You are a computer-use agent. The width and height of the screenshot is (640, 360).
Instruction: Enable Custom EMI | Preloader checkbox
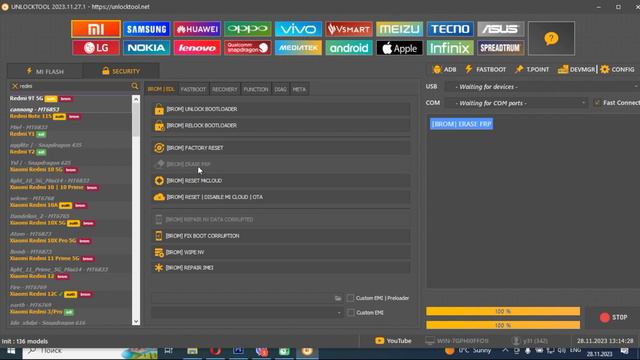pyautogui.click(x=350, y=298)
